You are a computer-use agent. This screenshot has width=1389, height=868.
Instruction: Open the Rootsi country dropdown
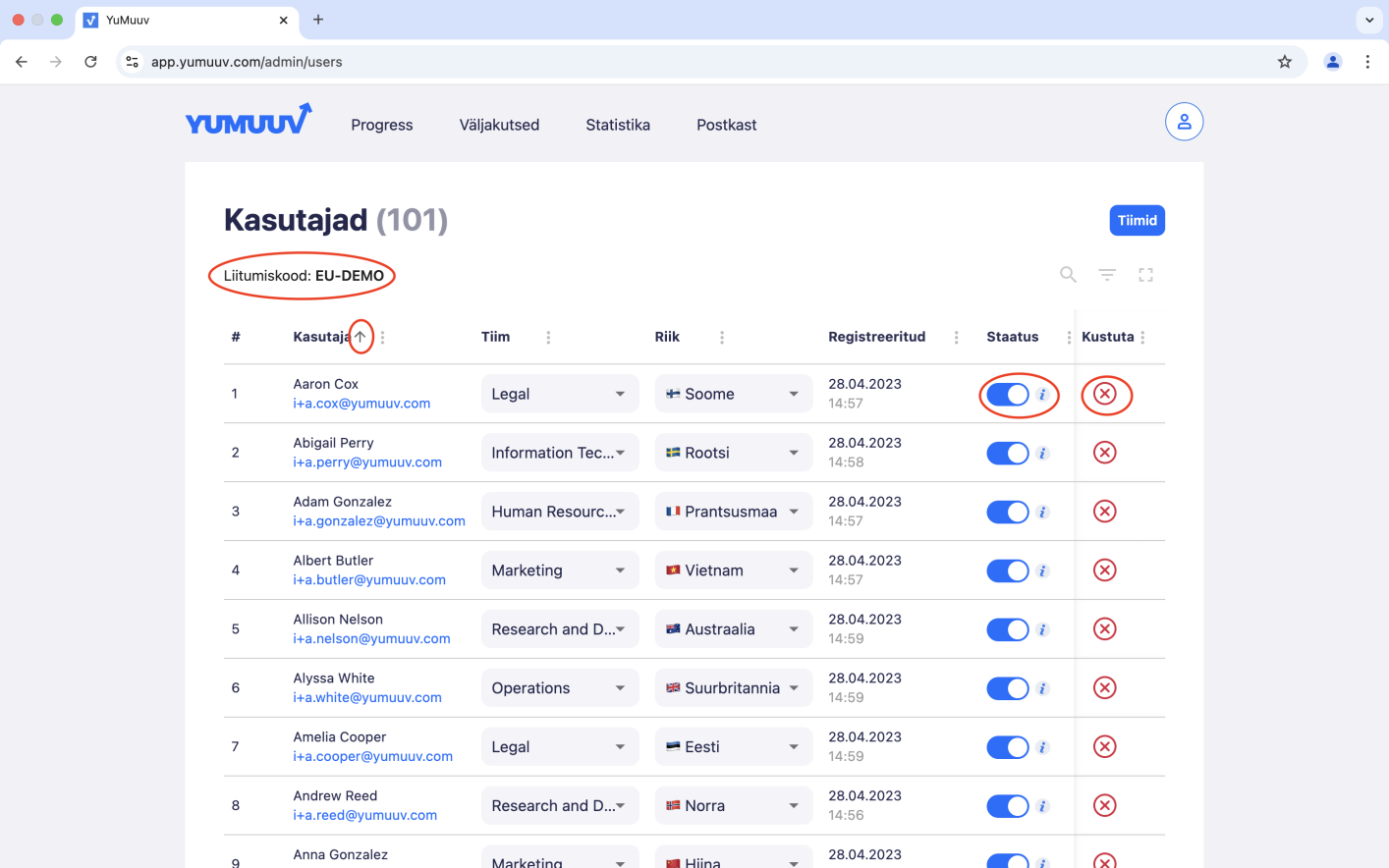coord(734,453)
